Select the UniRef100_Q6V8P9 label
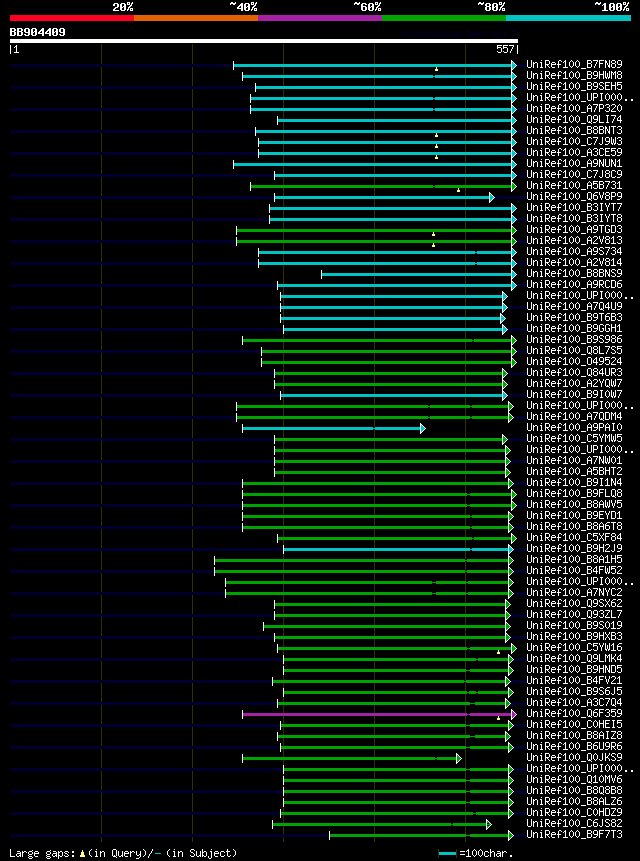 click(574, 196)
